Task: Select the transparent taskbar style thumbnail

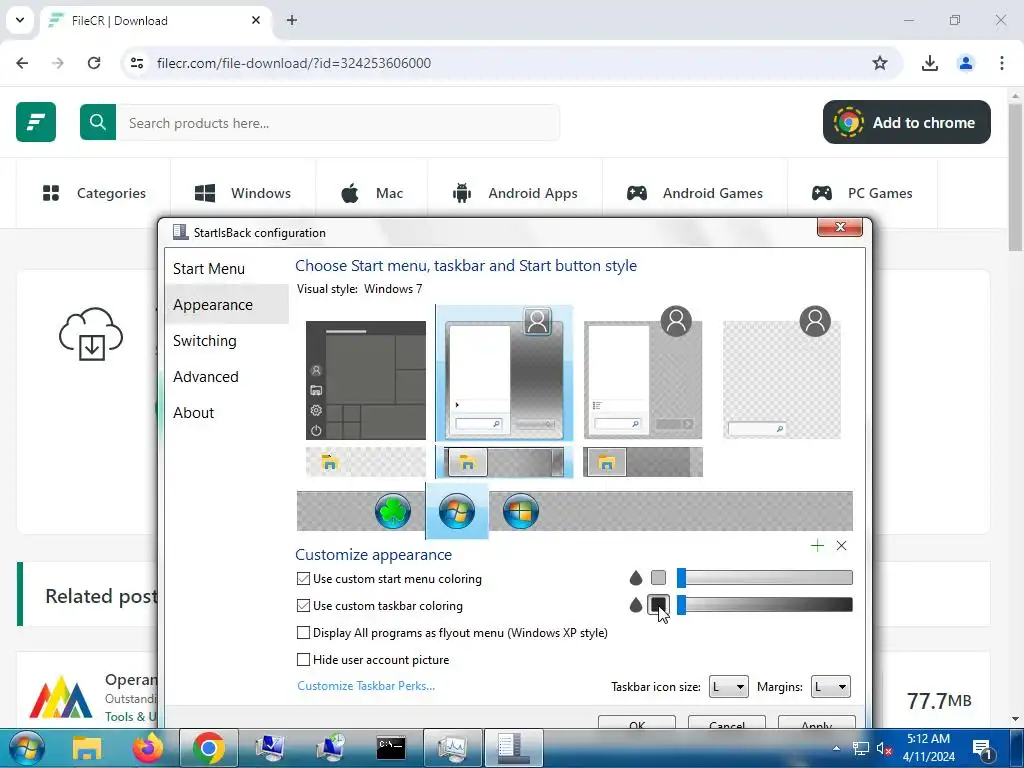Action: coord(366,462)
